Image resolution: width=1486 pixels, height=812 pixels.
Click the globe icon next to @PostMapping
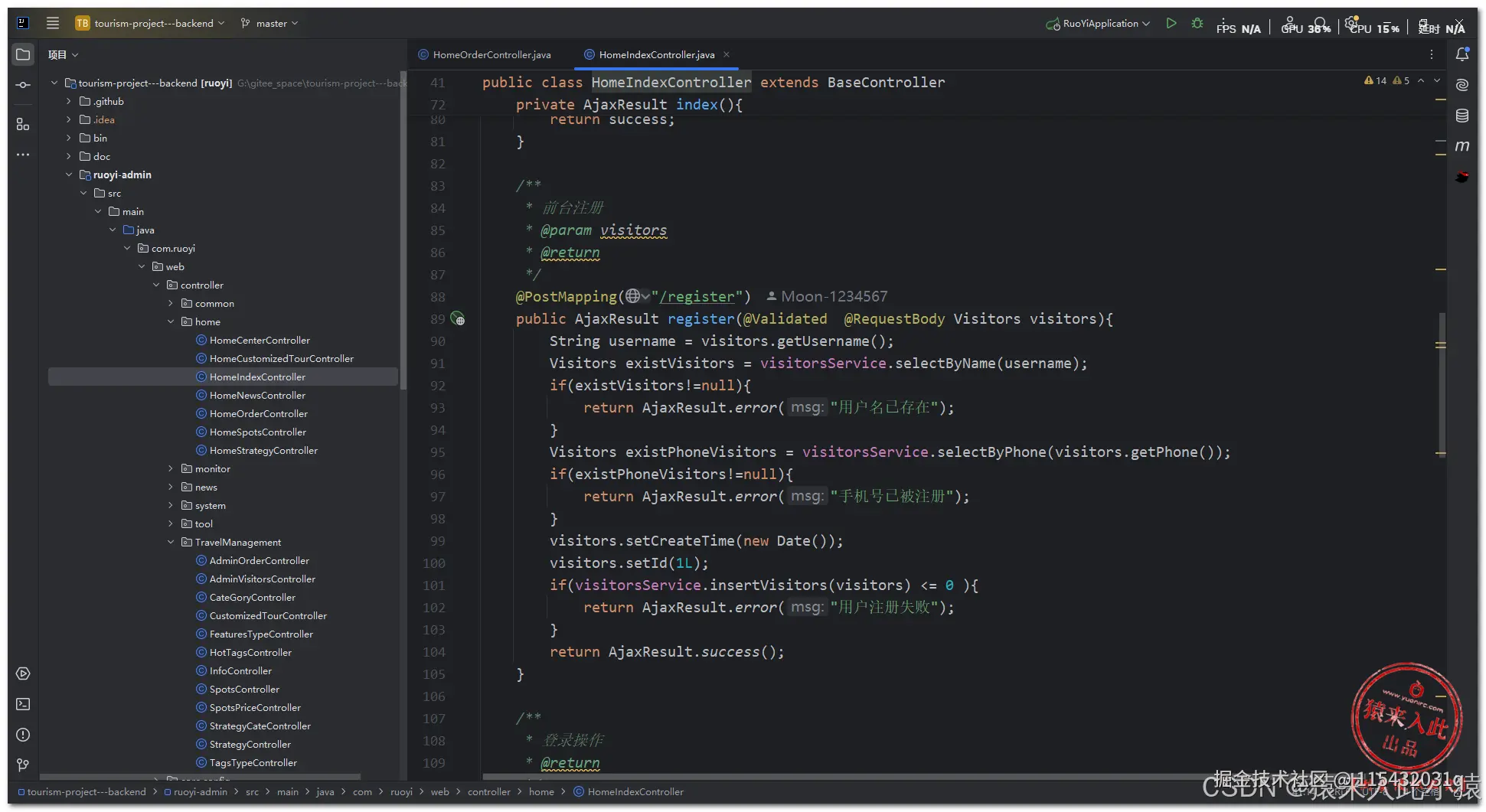pyautogui.click(x=632, y=296)
